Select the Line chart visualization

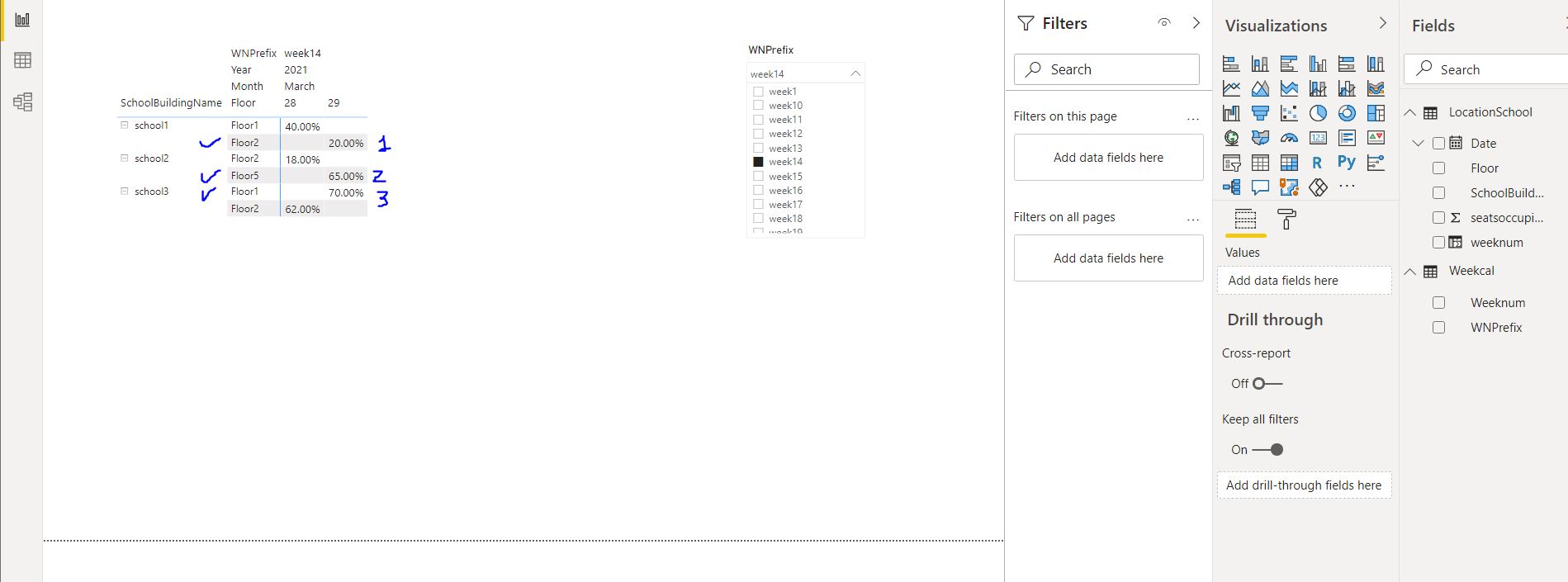(1231, 88)
